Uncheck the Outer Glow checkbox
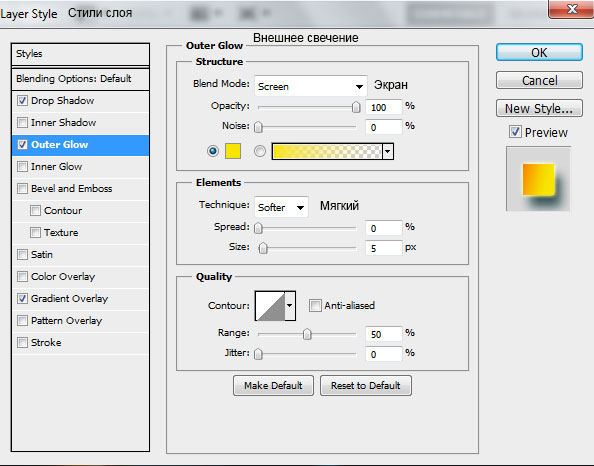The height and width of the screenshot is (466, 594). pyautogui.click(x=22, y=145)
